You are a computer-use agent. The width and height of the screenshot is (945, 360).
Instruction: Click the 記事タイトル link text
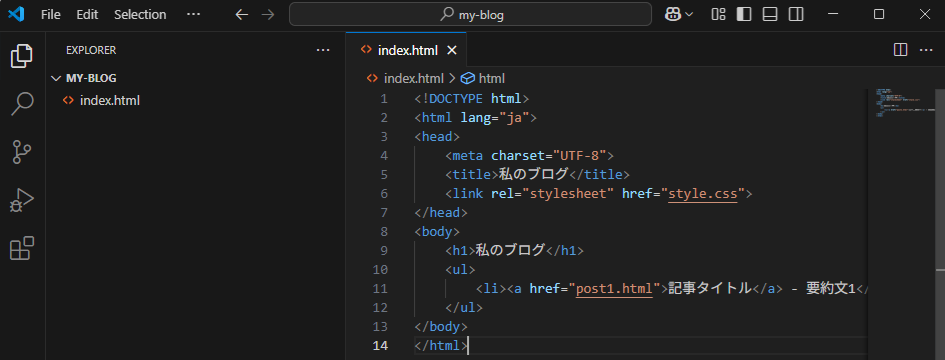click(711, 289)
